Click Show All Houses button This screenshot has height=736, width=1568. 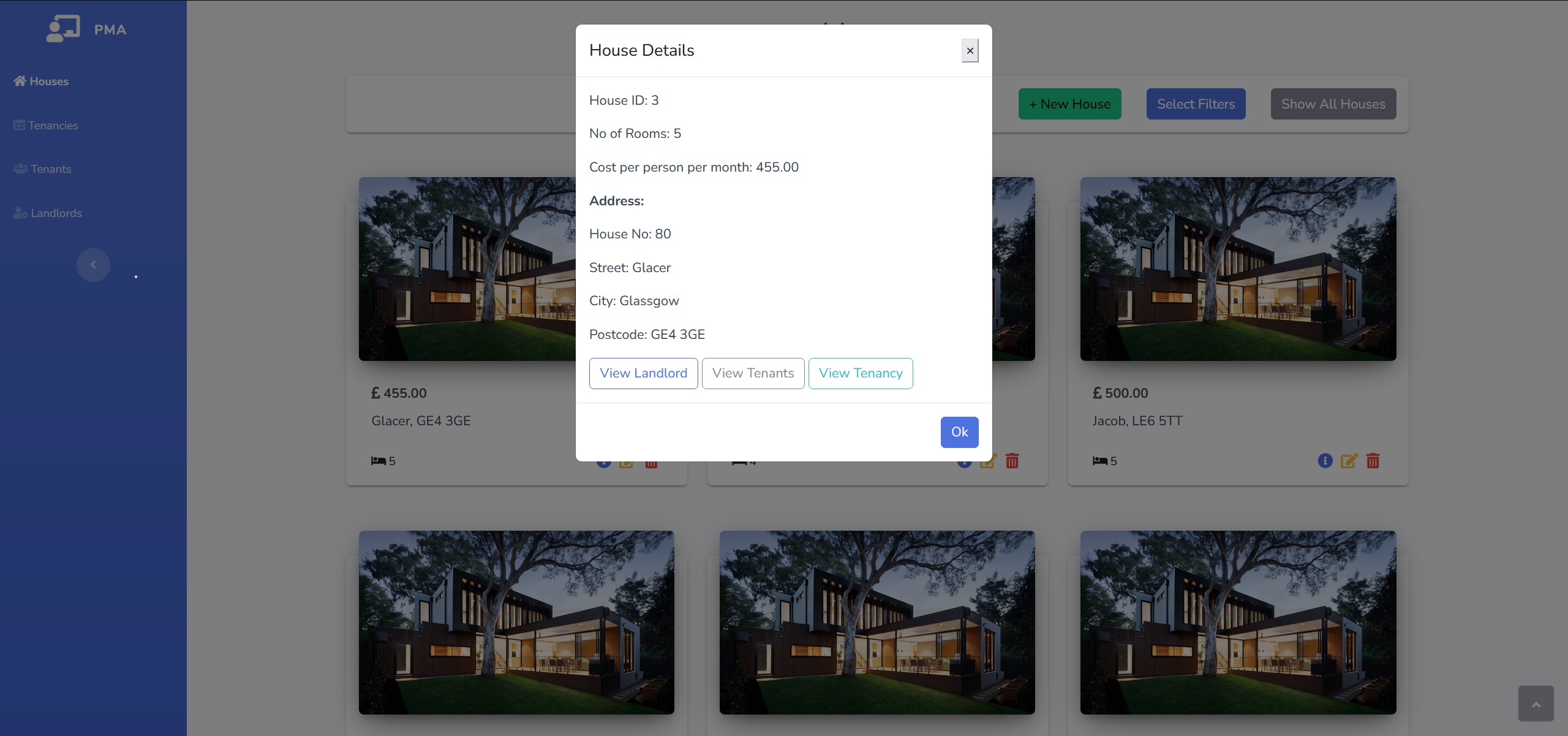(x=1333, y=104)
